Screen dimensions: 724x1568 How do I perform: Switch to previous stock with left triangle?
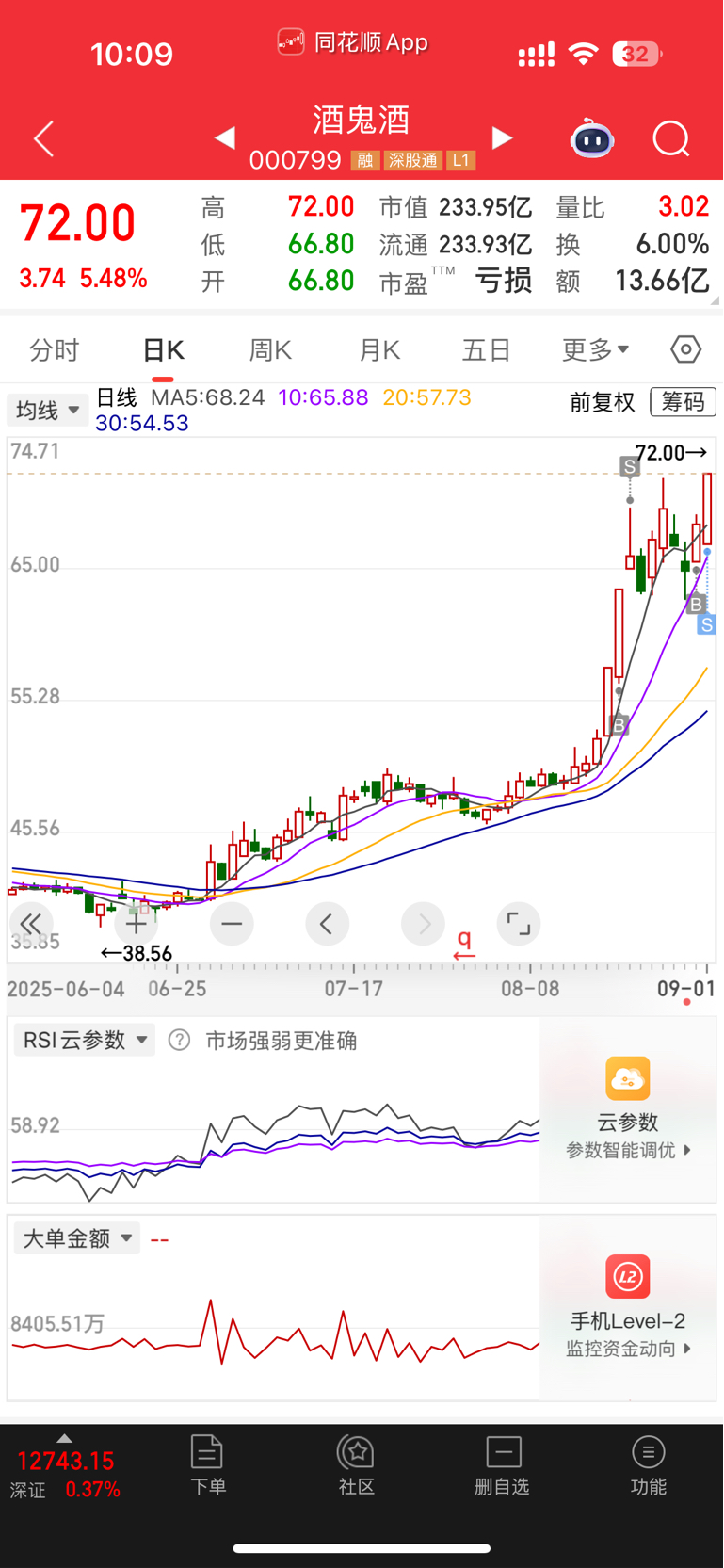(x=224, y=138)
